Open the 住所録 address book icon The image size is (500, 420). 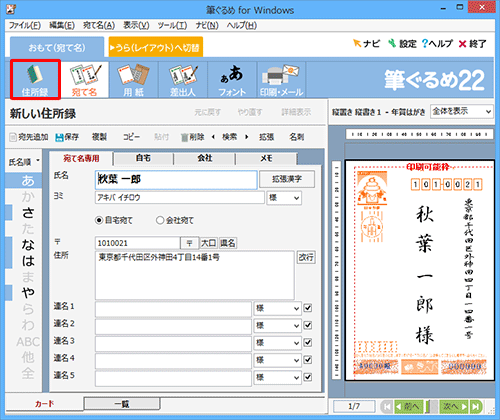(x=35, y=79)
